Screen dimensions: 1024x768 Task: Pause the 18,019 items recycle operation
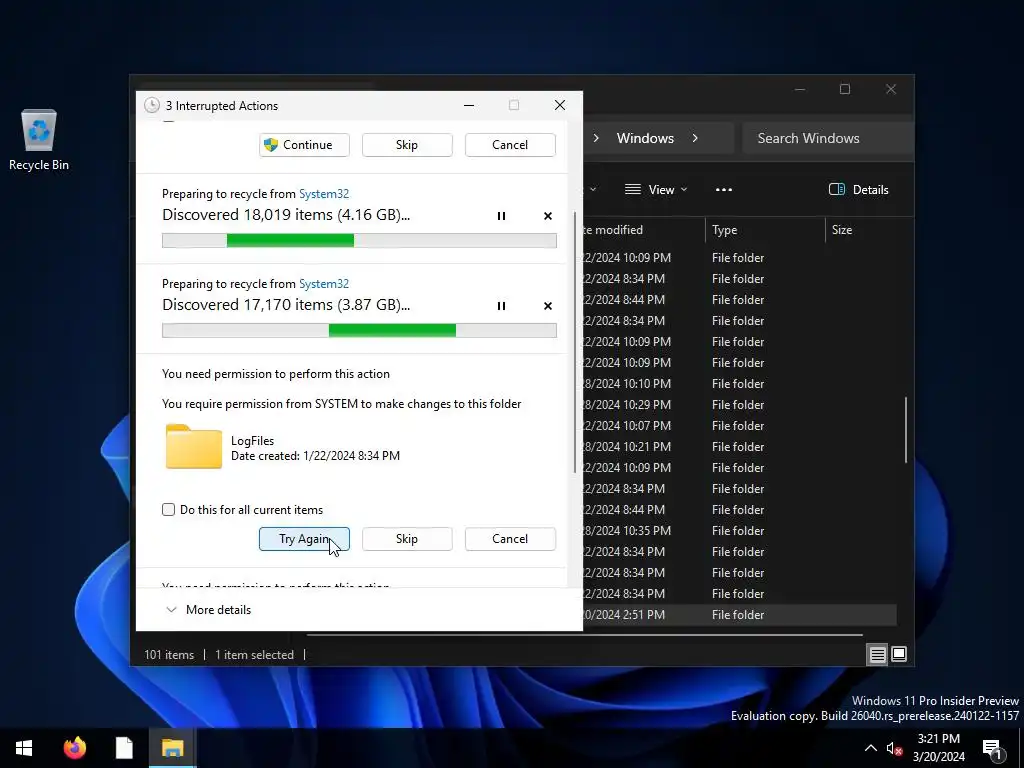tap(501, 216)
